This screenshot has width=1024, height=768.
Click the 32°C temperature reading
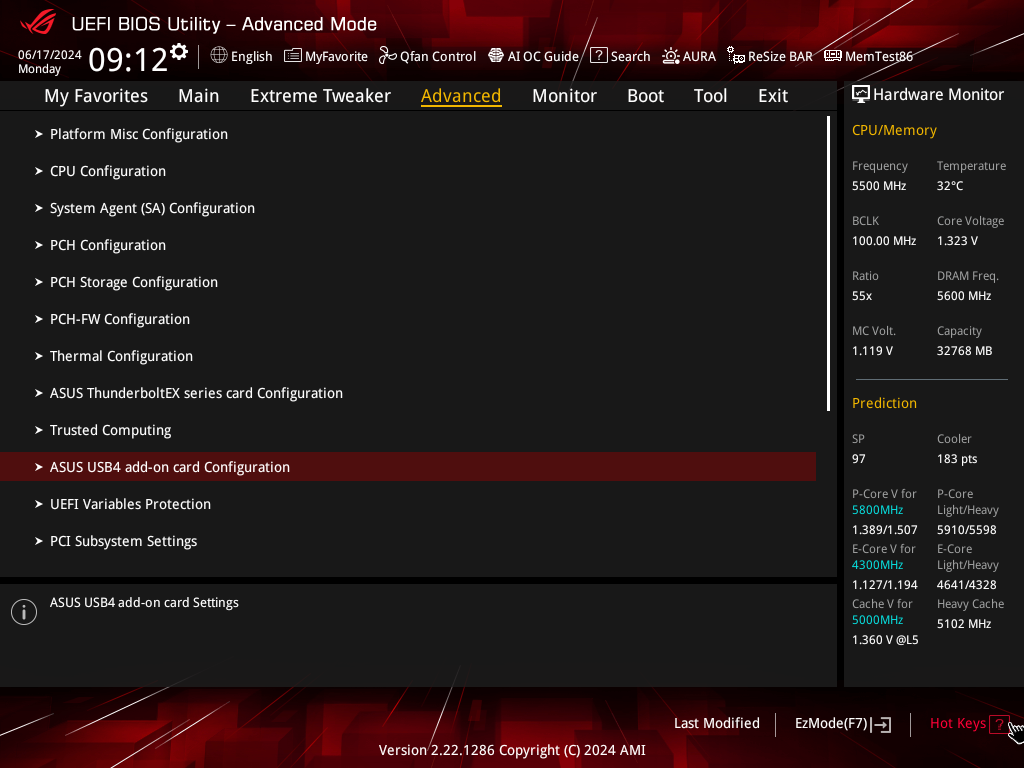(950, 186)
